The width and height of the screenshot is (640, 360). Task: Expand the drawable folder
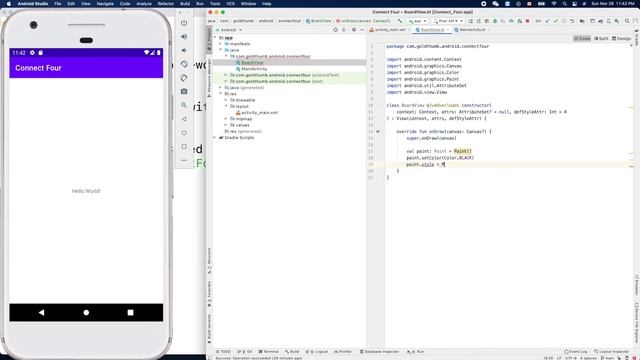226,100
